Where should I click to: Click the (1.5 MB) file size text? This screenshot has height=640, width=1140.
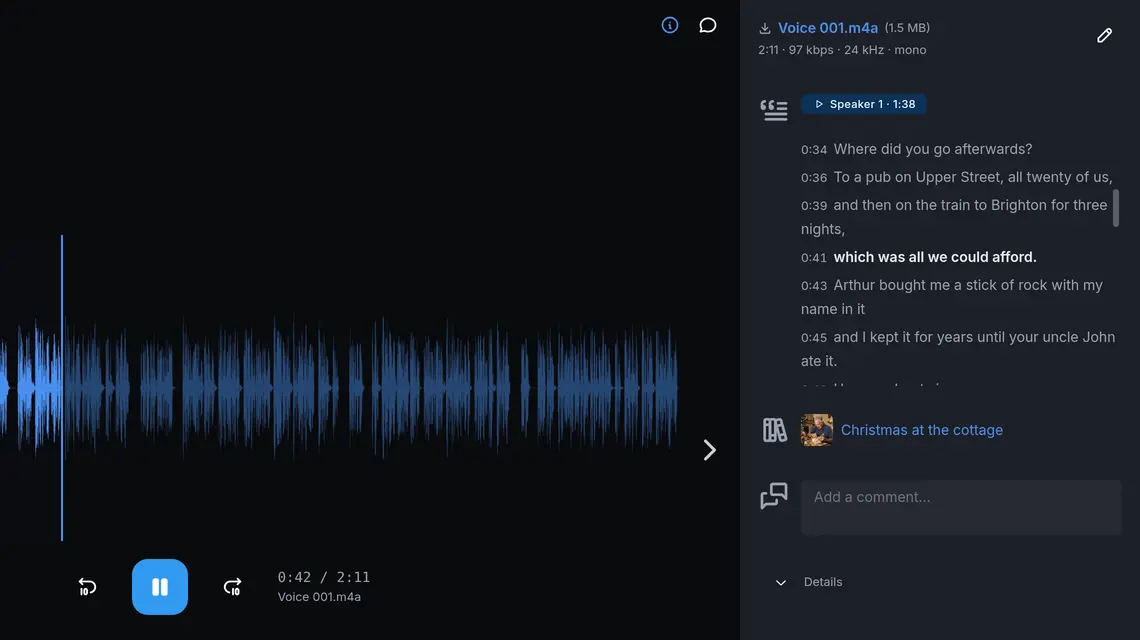tap(907, 28)
